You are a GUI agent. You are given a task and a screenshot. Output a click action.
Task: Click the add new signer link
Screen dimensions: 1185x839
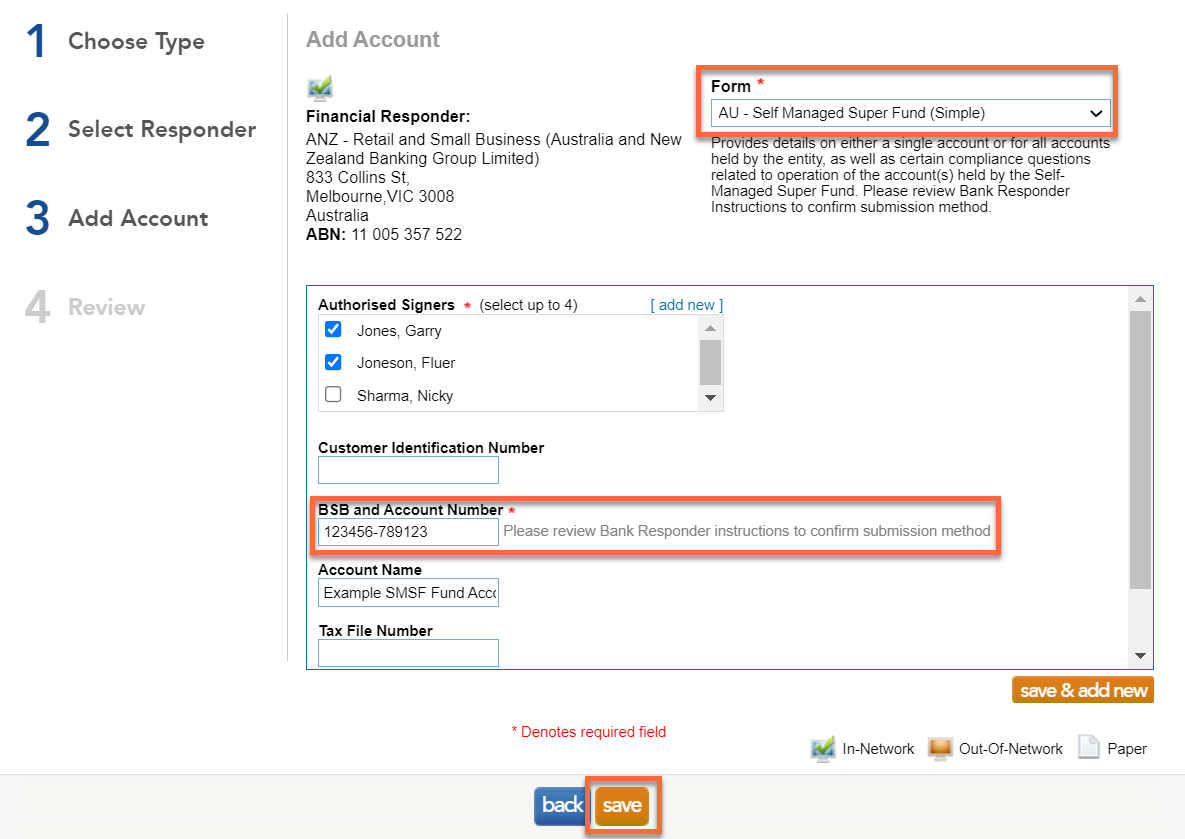point(686,305)
